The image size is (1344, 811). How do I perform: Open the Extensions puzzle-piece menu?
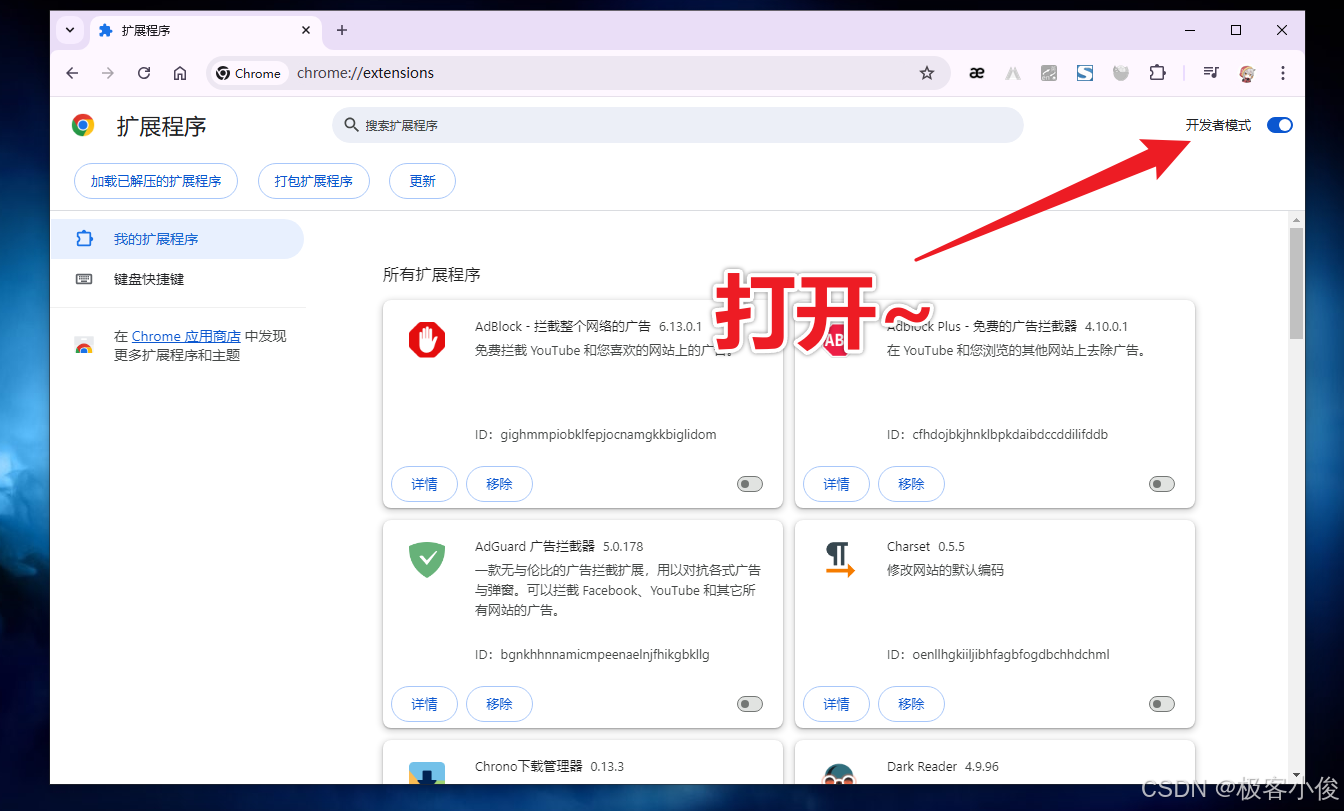click(x=1157, y=73)
